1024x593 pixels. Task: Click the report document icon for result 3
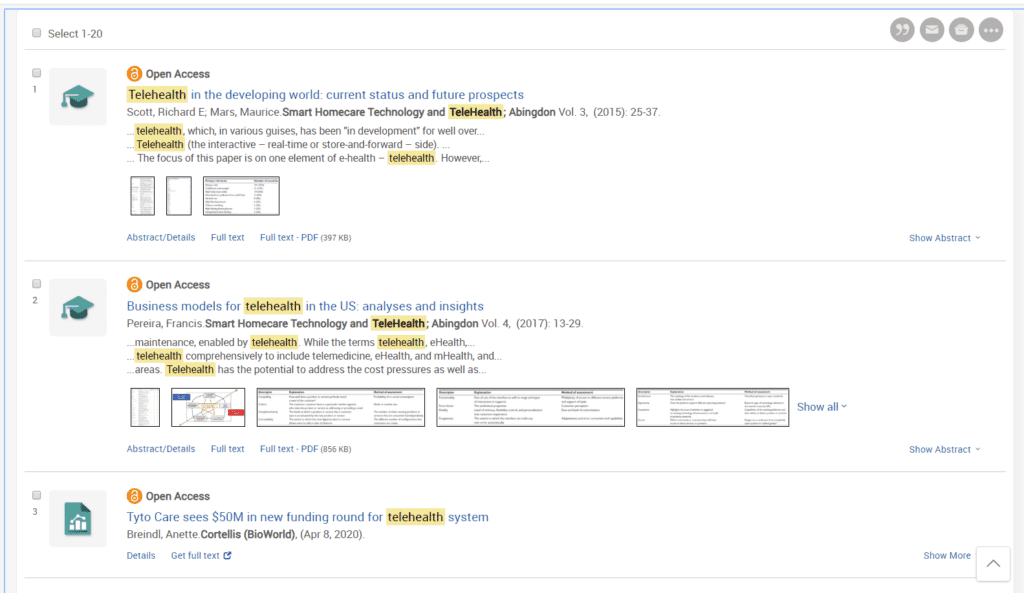(x=78, y=519)
